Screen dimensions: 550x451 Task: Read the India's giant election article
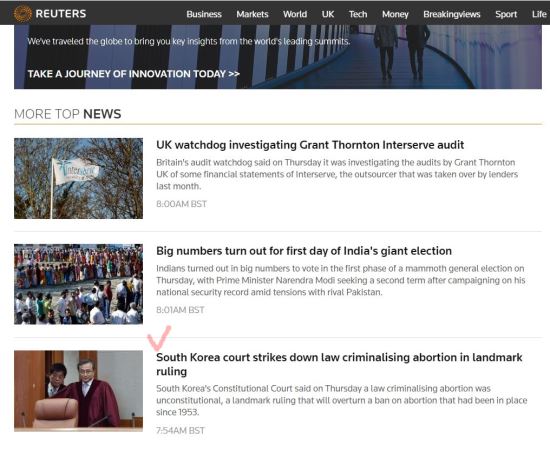(x=304, y=251)
